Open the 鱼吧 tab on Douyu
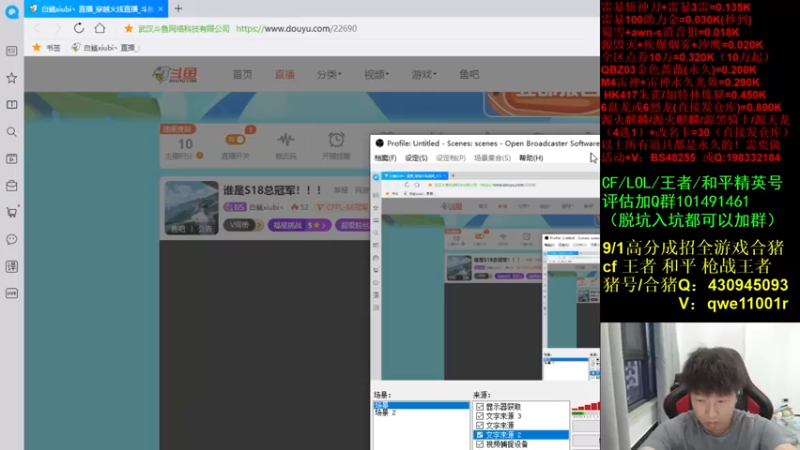The height and width of the screenshot is (450, 800). [x=469, y=74]
